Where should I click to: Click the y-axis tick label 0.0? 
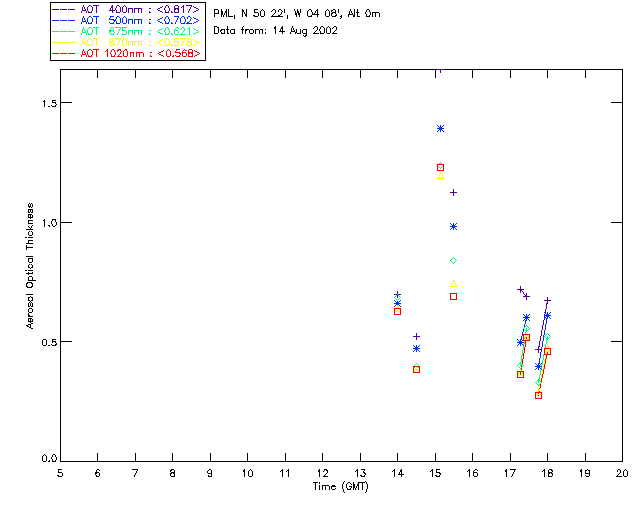pyautogui.click(x=49, y=459)
